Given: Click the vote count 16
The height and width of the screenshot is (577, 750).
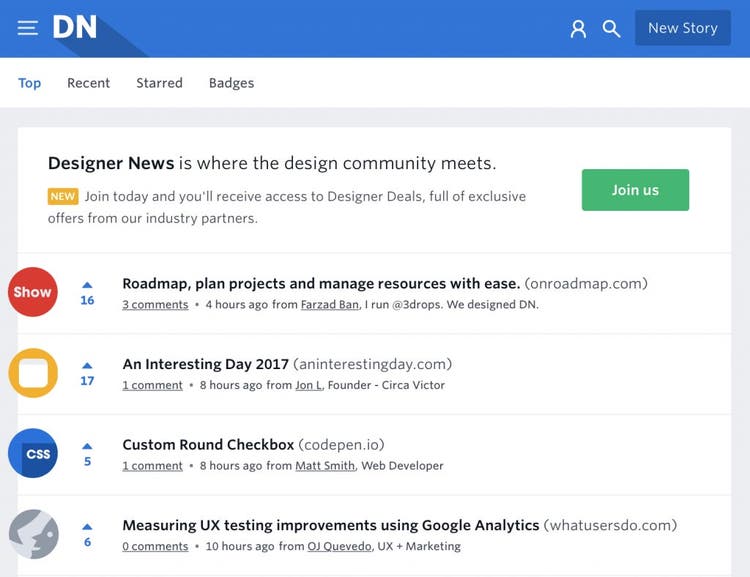Looking at the screenshot, I should (x=87, y=300).
